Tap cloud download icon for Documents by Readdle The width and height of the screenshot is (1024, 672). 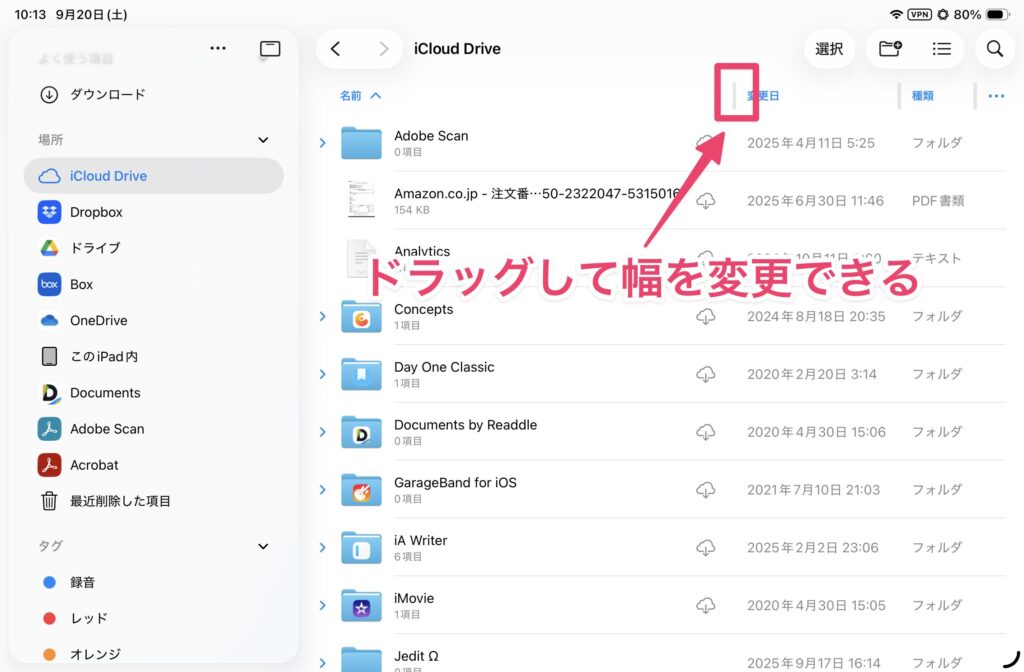[x=705, y=432]
